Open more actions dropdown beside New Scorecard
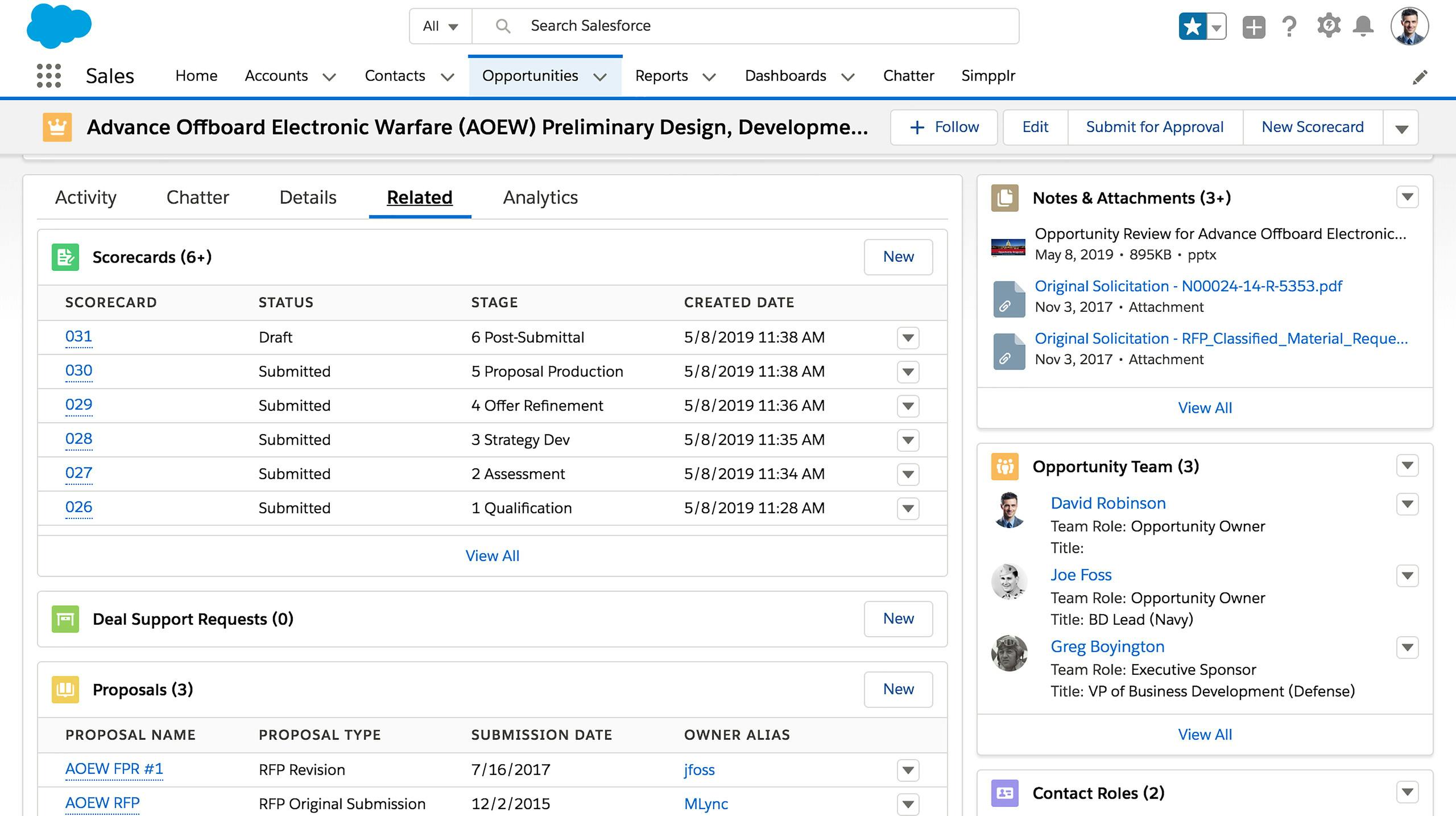Image resolution: width=1456 pixels, height=816 pixels. pos(1401,127)
